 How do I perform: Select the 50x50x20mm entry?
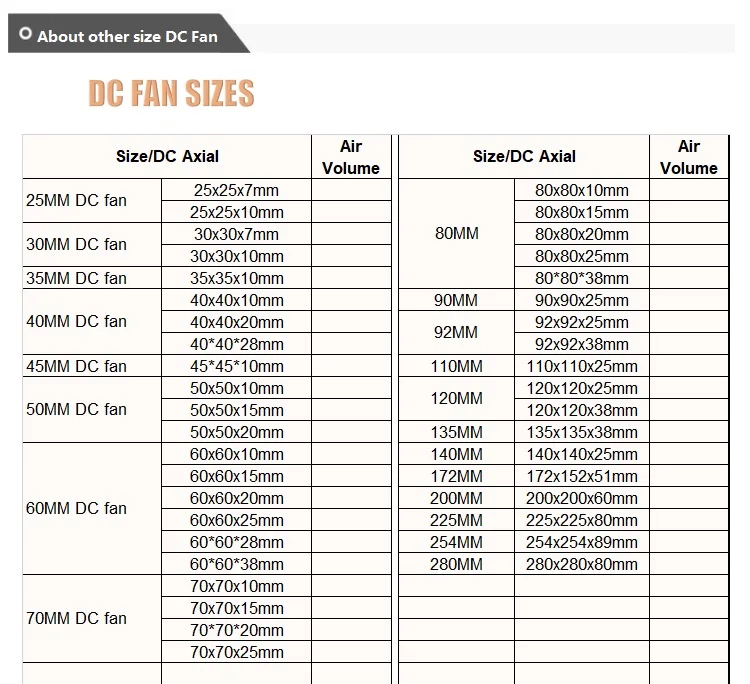coord(236,432)
